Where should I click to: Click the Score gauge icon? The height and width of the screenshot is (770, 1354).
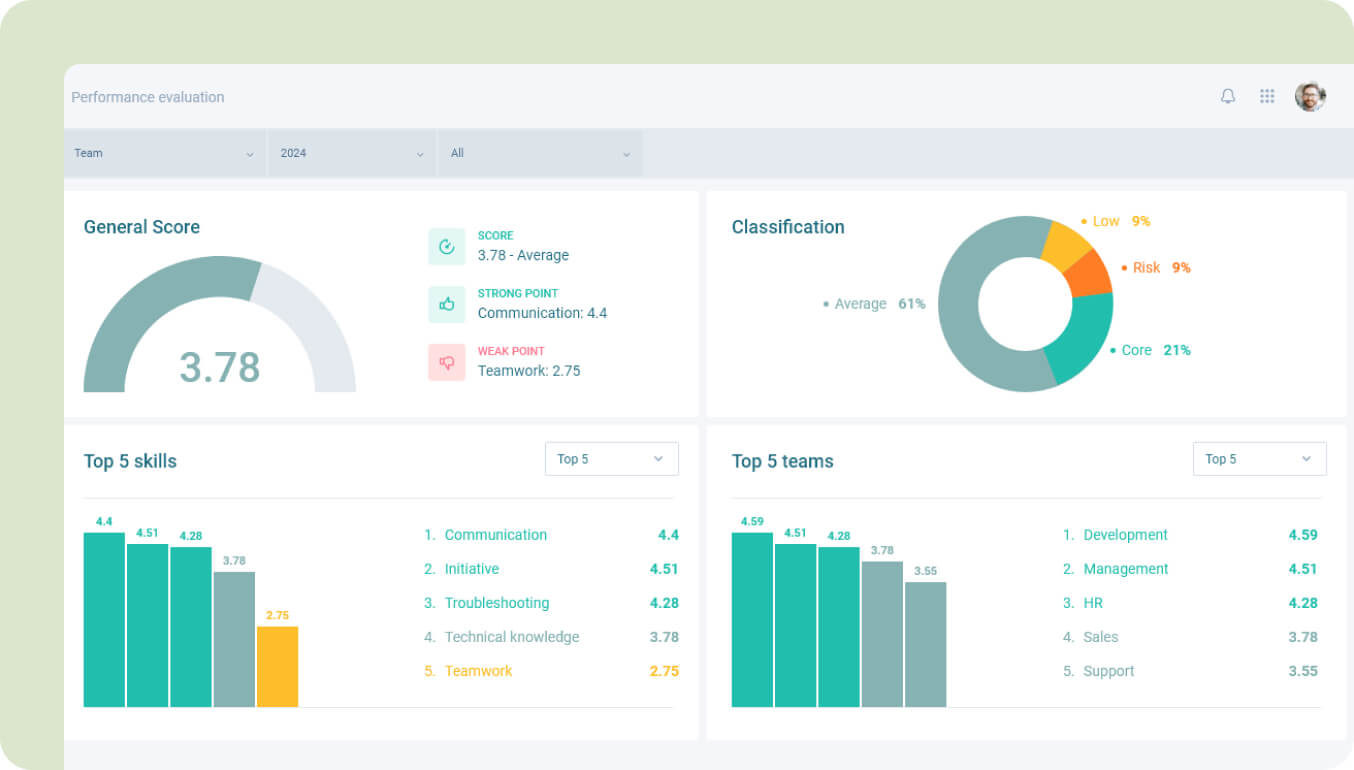click(x=447, y=247)
